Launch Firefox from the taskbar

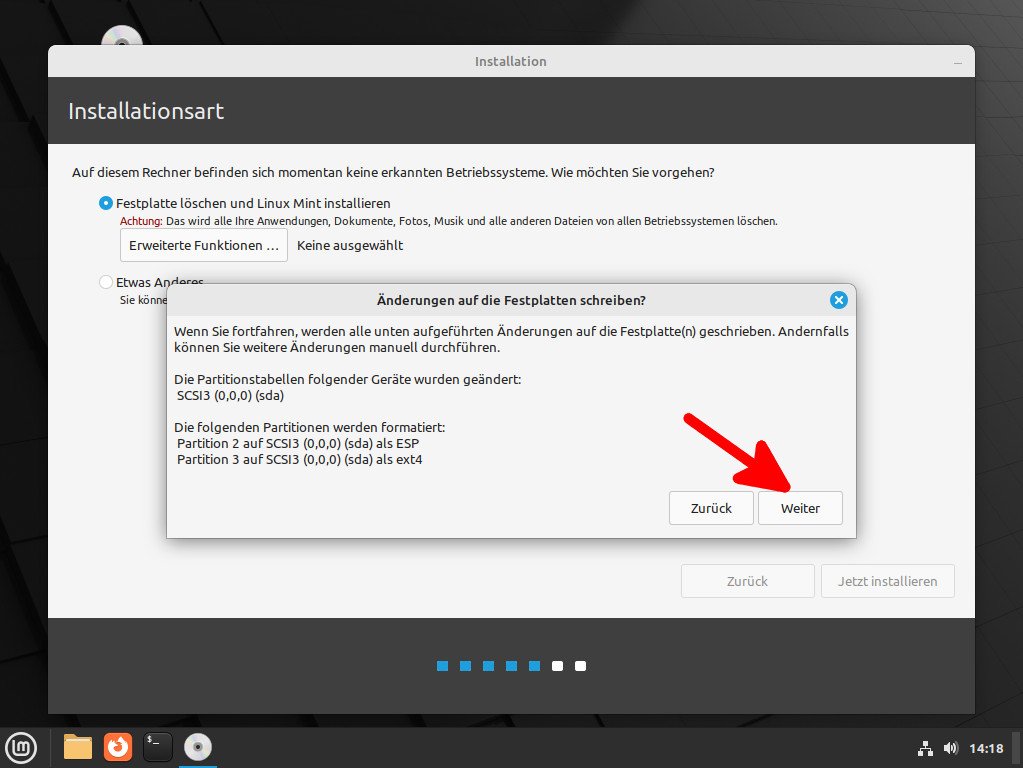click(x=117, y=747)
